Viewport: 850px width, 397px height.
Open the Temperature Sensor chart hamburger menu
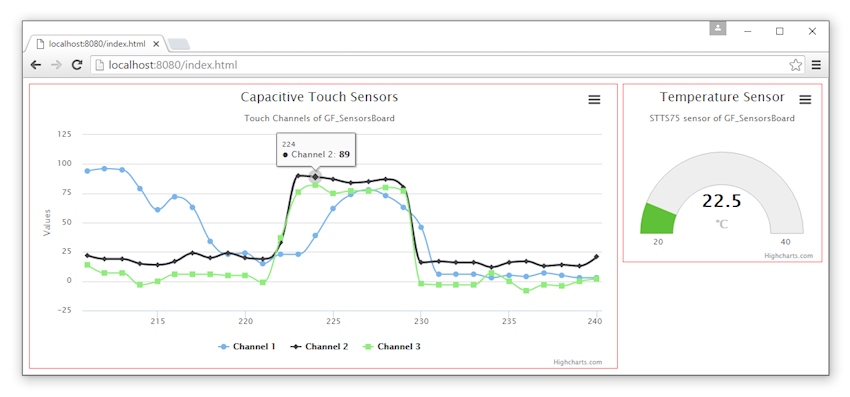coord(805,100)
